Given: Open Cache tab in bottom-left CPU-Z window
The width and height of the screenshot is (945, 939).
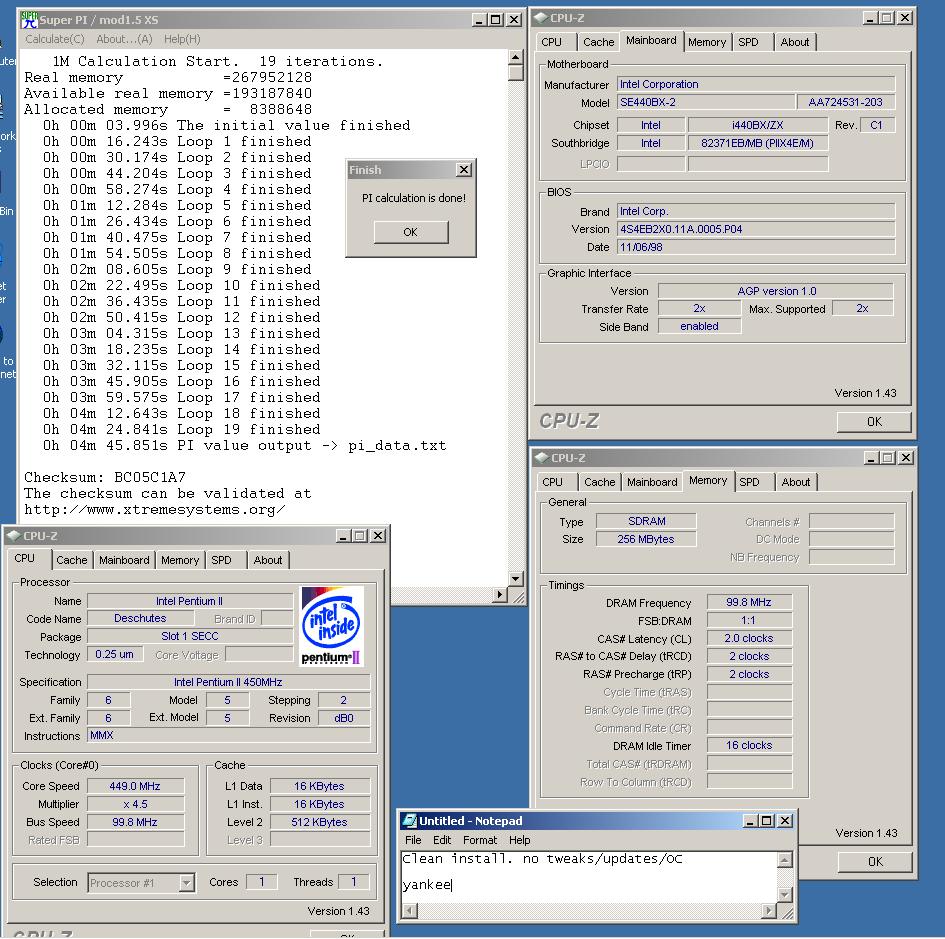Looking at the screenshot, I should (x=72, y=561).
